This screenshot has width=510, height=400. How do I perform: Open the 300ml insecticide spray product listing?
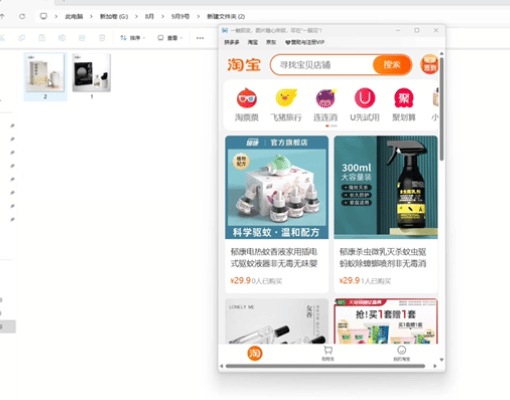[x=386, y=214]
